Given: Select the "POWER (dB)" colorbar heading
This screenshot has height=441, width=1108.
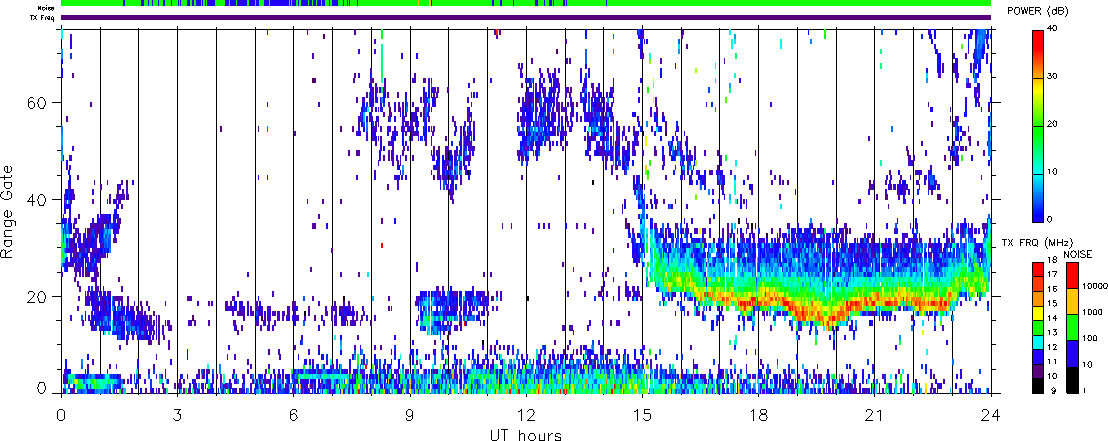Looking at the screenshot, I should [1039, 11].
